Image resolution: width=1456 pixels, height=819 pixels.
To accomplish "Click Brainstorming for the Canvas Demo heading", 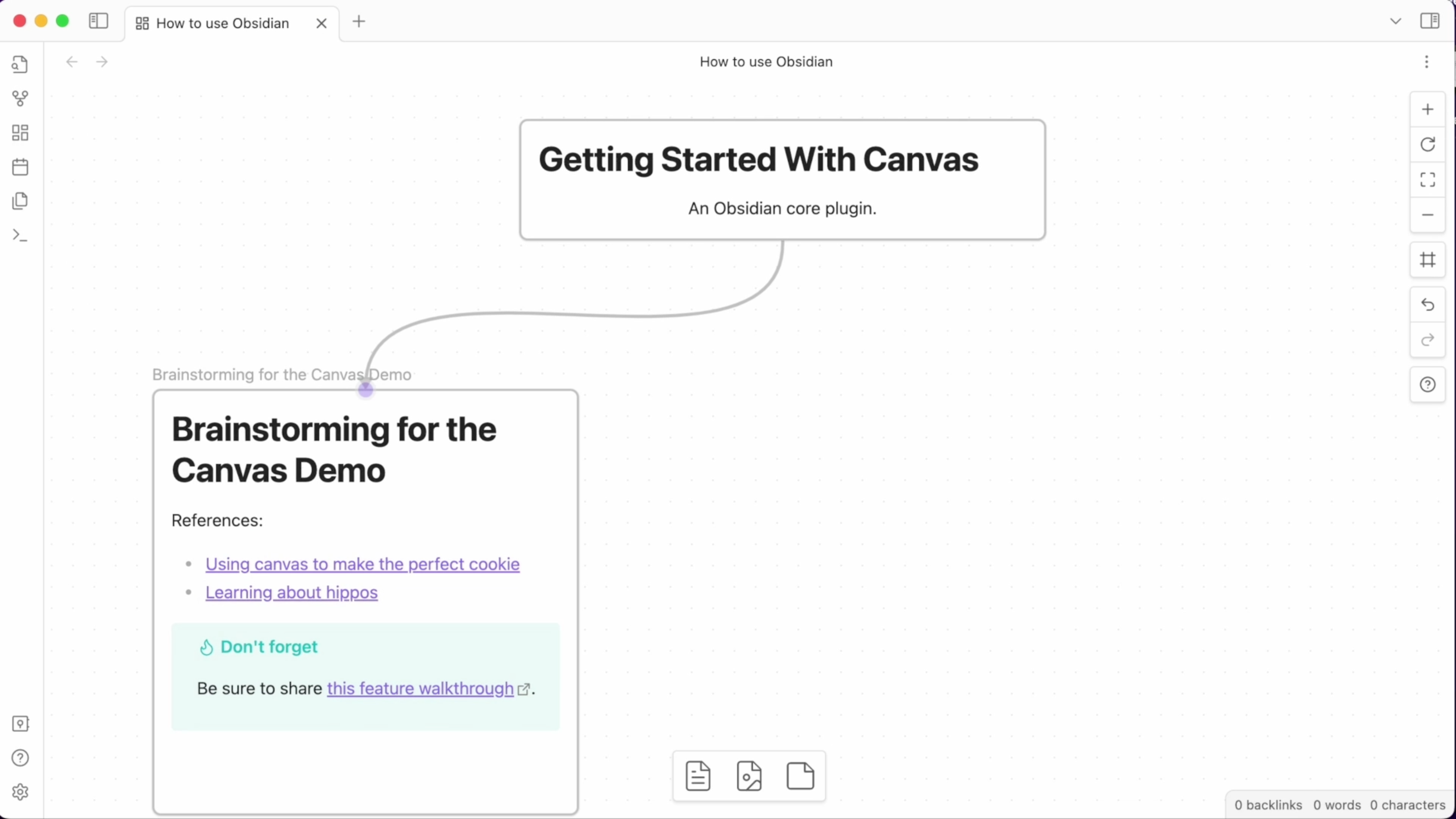I will tap(334, 450).
